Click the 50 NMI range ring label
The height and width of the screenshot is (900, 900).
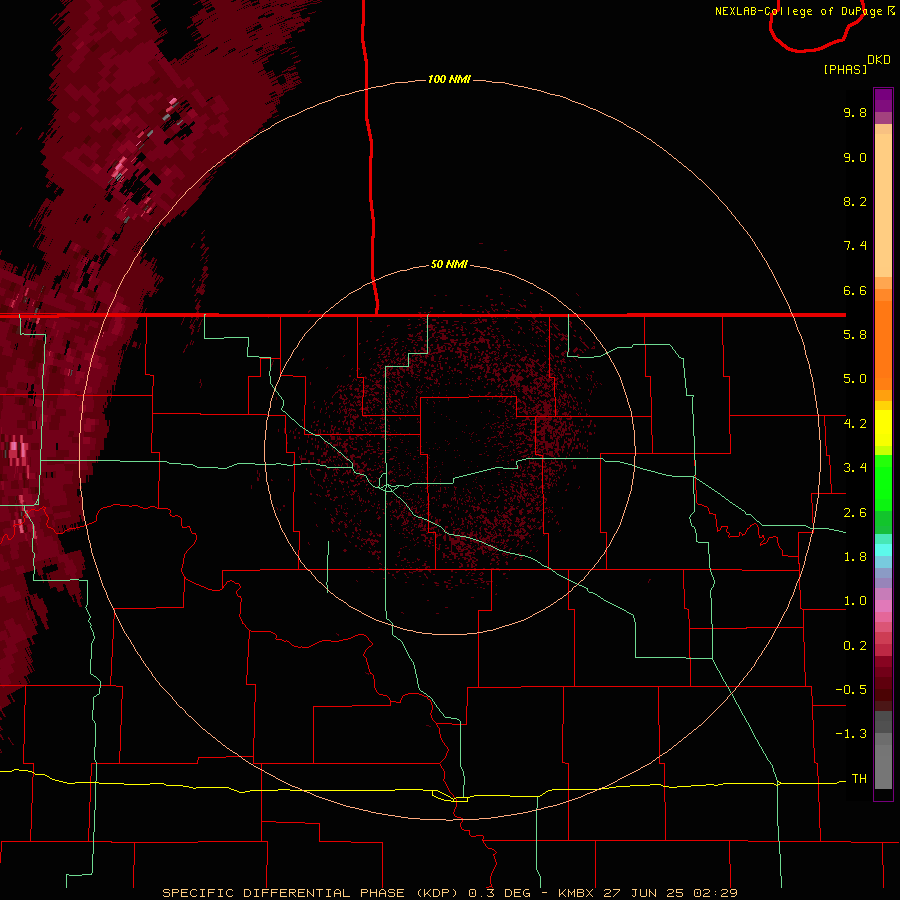click(x=449, y=264)
